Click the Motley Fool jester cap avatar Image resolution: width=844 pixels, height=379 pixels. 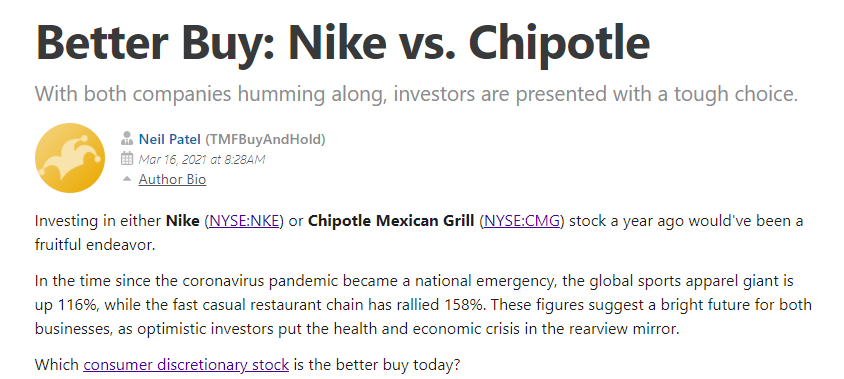point(70,158)
